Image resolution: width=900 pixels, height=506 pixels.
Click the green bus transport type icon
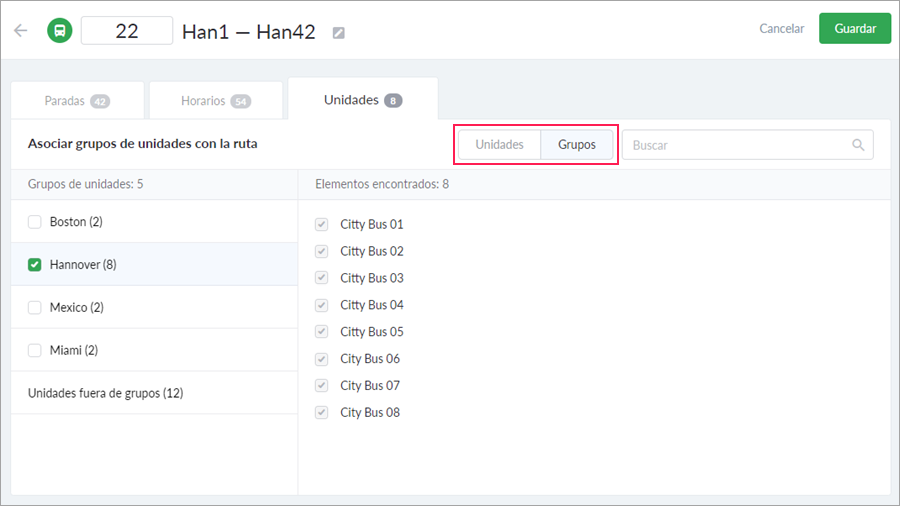point(60,30)
